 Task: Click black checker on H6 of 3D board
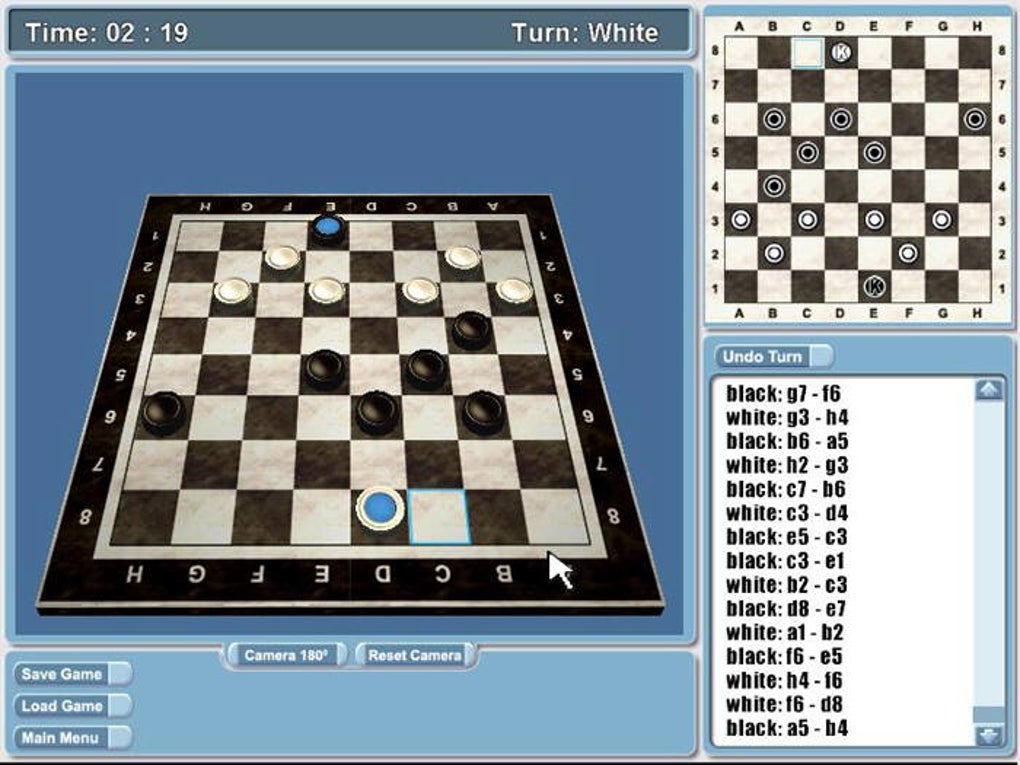[x=163, y=413]
